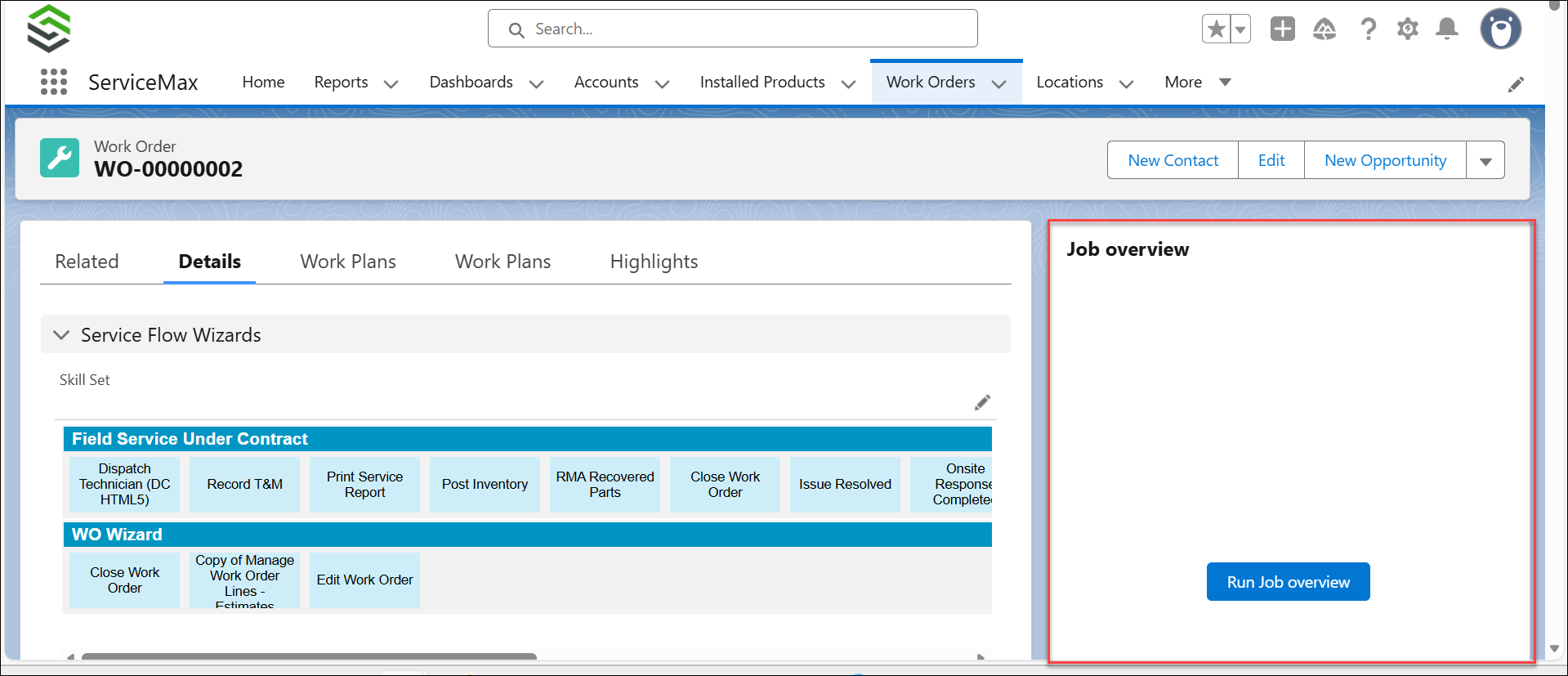Open the Setup gear icon
Image resolution: width=1568 pixels, height=676 pixels.
[x=1408, y=29]
